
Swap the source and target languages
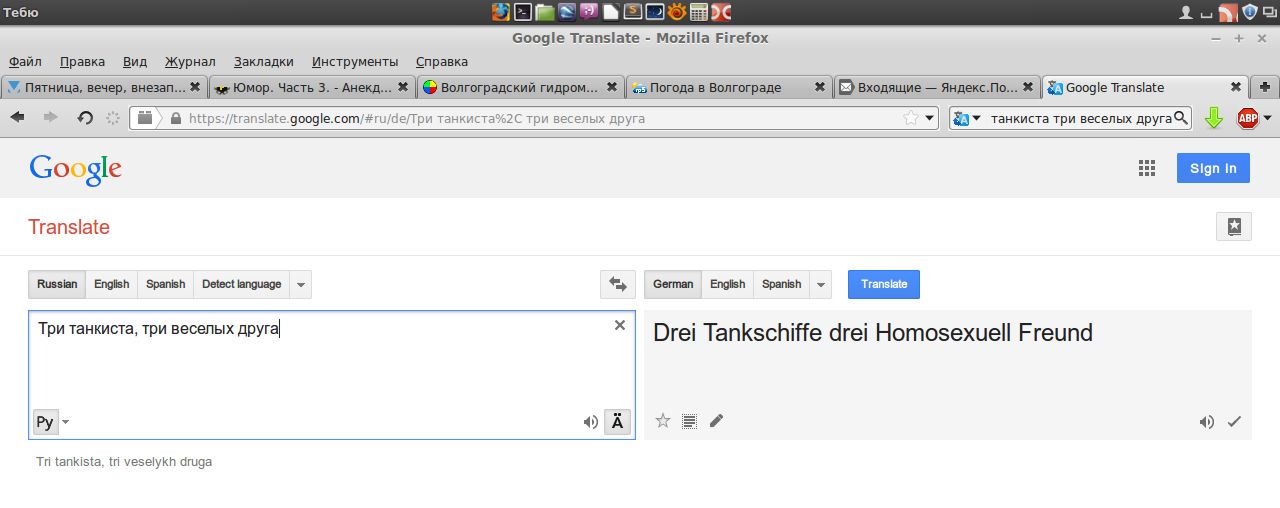[618, 284]
